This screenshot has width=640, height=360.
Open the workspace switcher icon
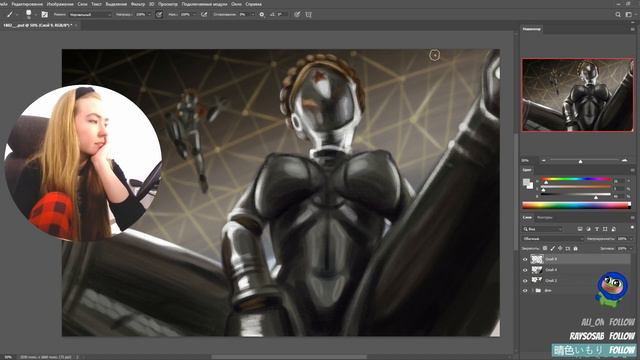pos(629,14)
